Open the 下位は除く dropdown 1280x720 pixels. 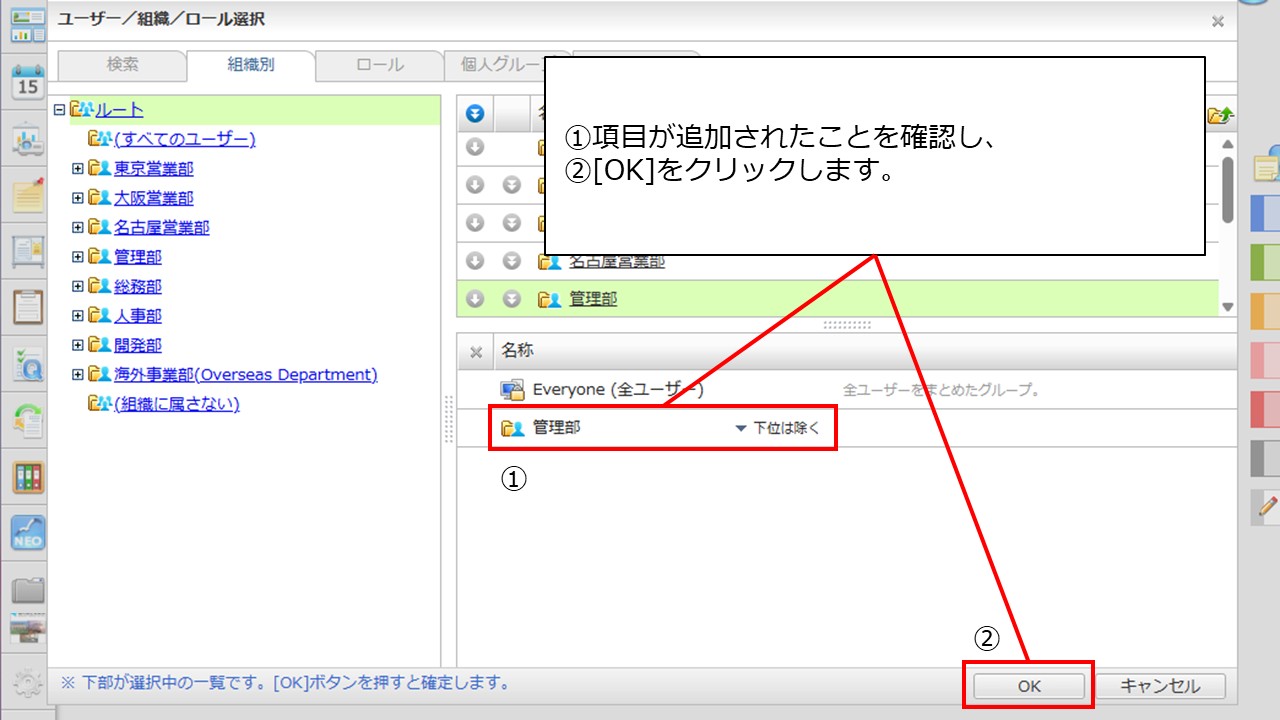tap(777, 428)
